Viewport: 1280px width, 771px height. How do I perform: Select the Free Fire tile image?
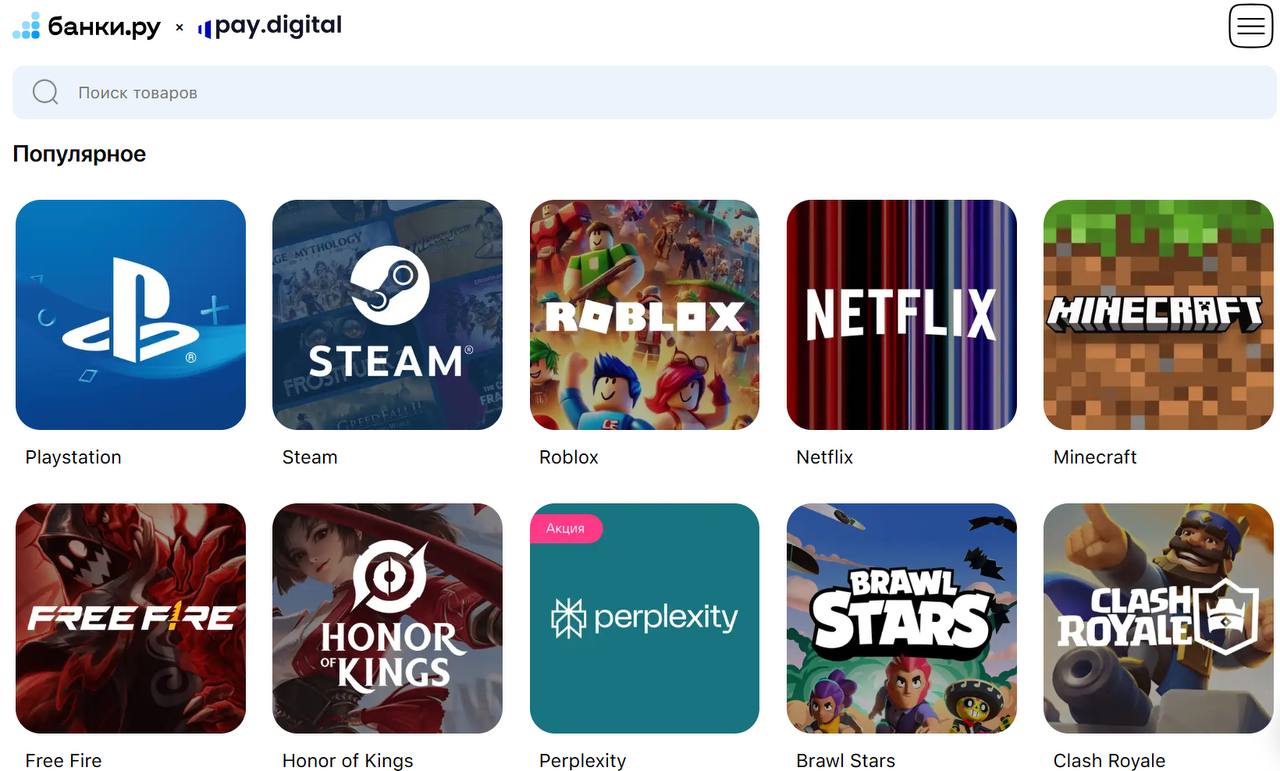pos(131,618)
